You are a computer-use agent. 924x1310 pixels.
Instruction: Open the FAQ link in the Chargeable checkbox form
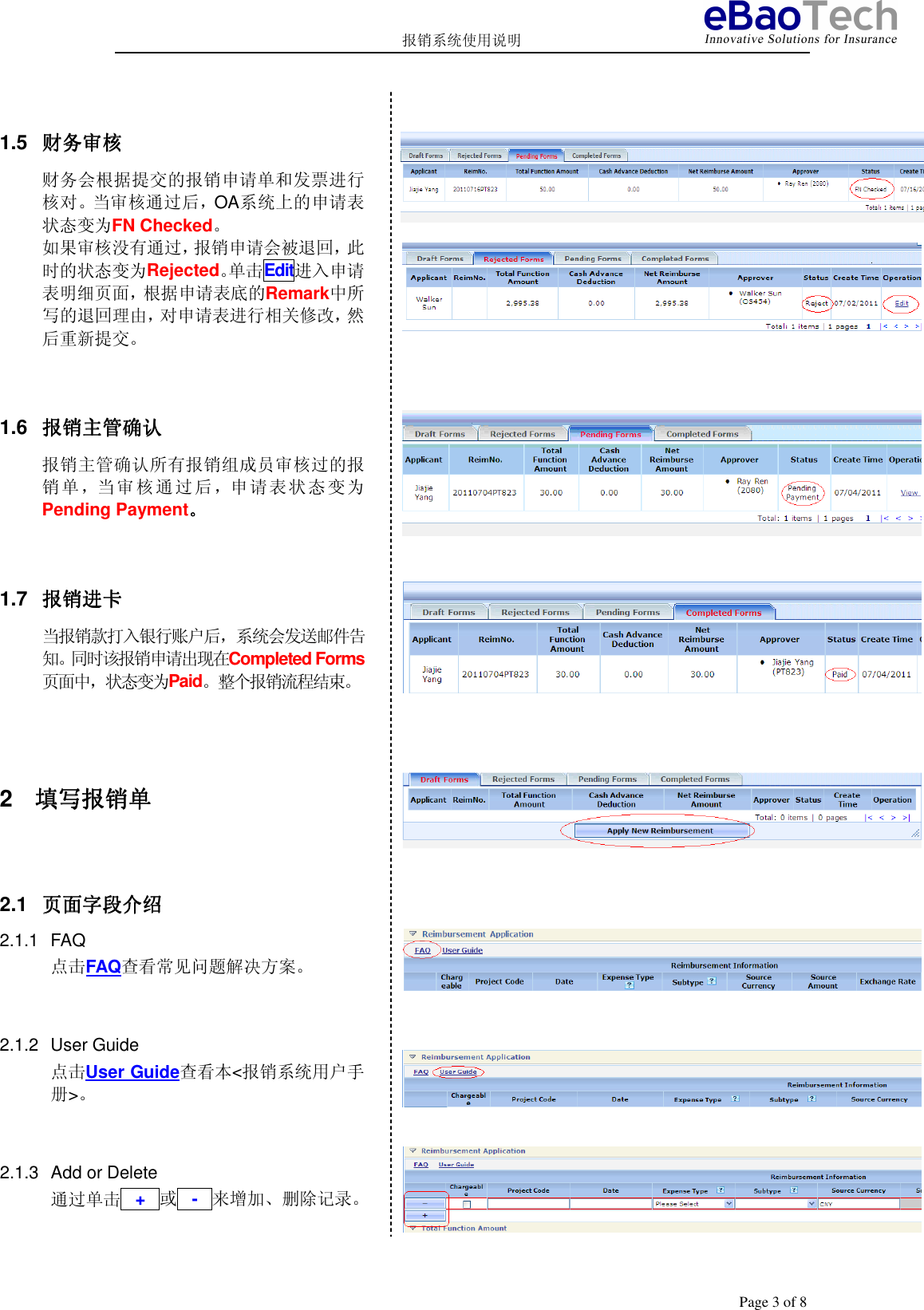pyautogui.click(x=421, y=1164)
